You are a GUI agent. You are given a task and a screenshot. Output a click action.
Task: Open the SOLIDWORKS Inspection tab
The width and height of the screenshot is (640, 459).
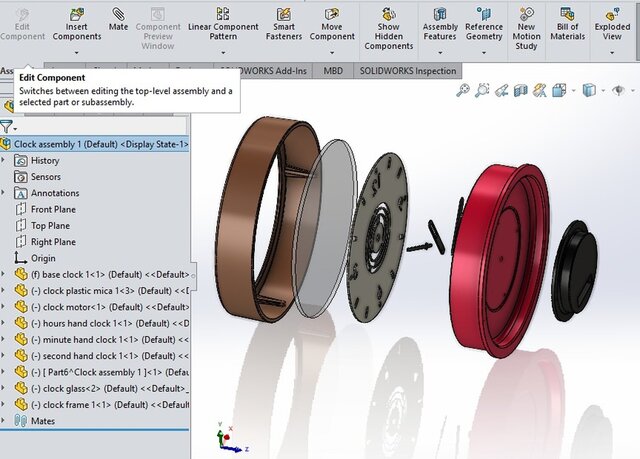(408, 71)
